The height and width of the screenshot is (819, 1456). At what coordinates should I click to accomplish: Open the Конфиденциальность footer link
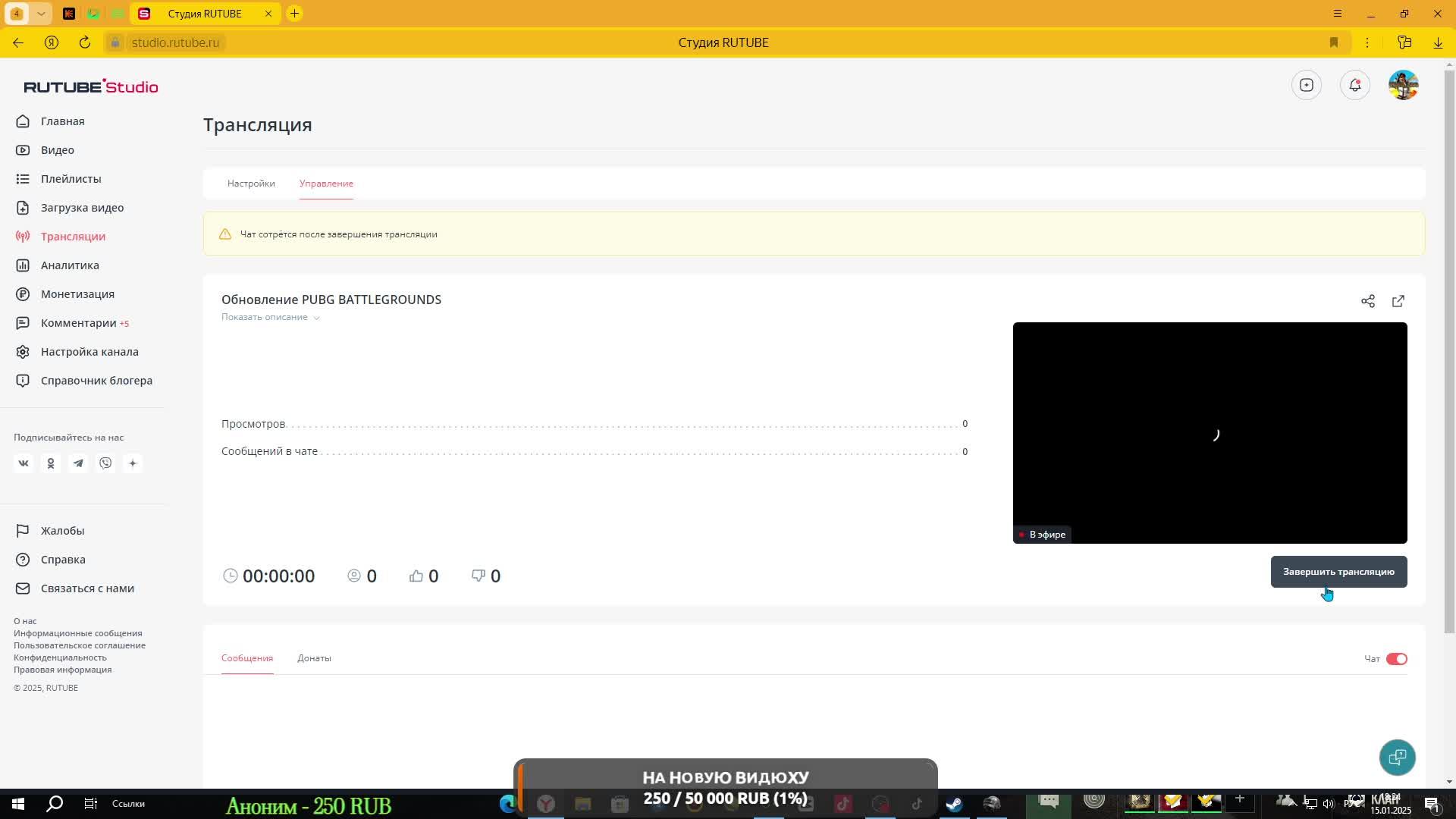point(60,657)
